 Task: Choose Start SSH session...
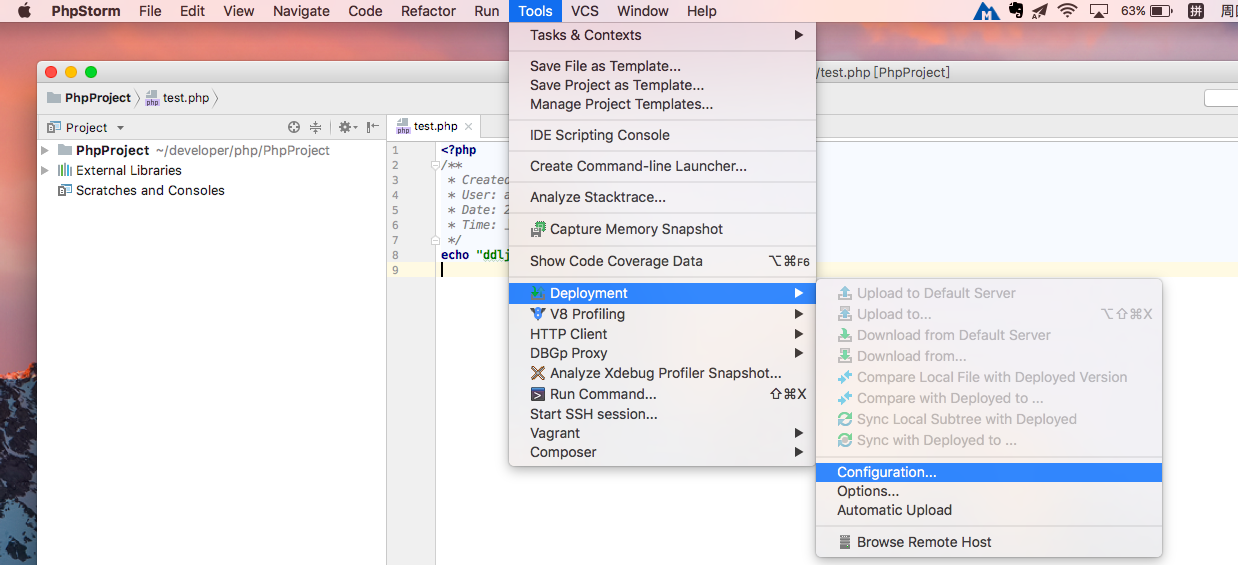[662, 414]
